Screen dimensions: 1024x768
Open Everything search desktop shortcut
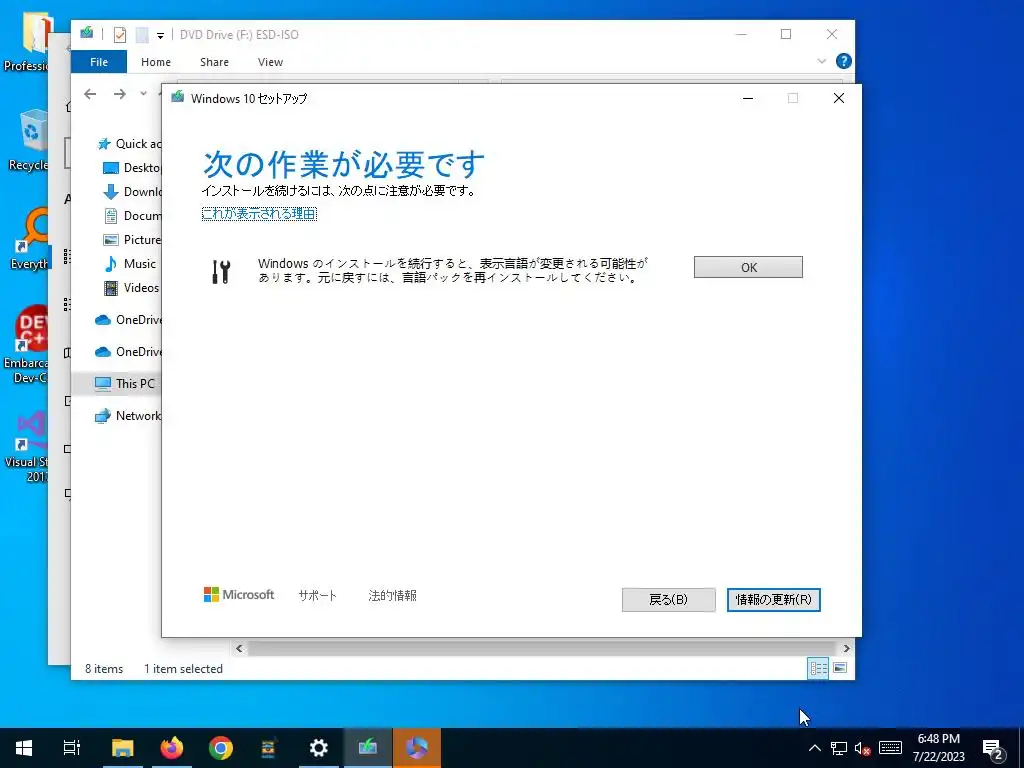[x=28, y=239]
